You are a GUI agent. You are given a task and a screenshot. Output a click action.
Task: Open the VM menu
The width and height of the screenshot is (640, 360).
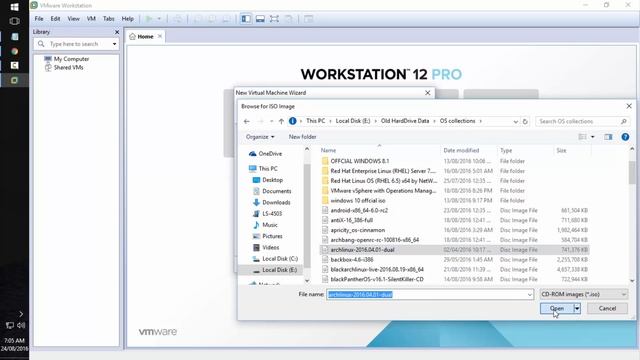click(x=91, y=19)
